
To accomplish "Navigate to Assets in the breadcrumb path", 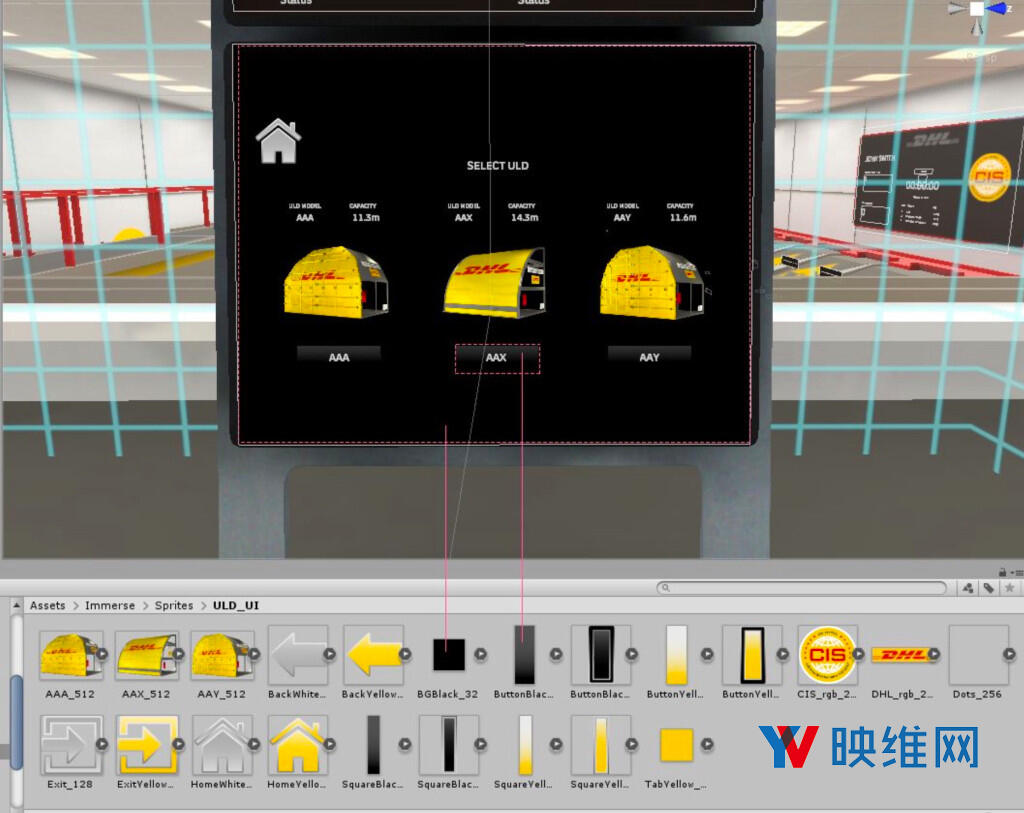I will click(x=47, y=606).
